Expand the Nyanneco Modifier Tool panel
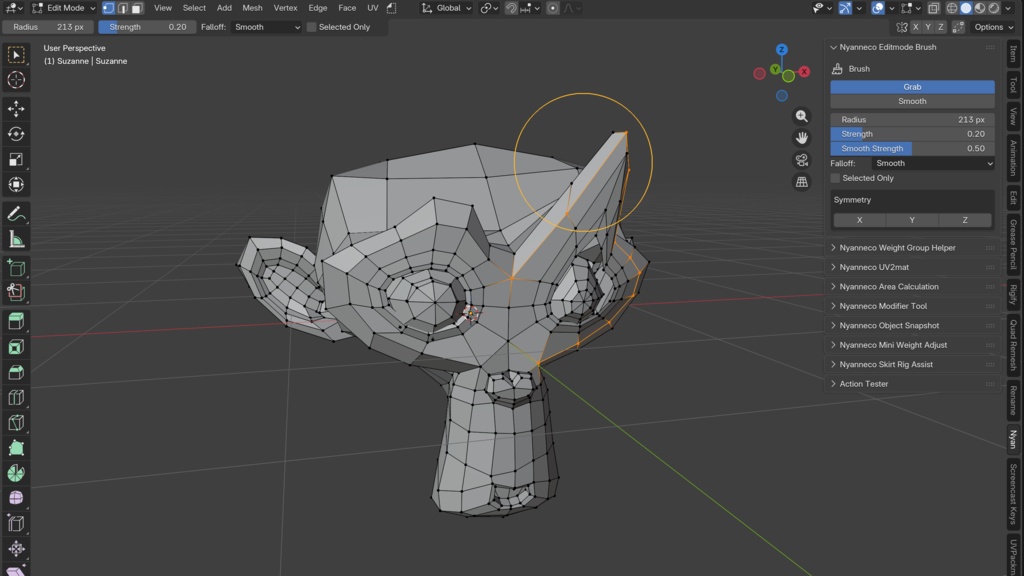This screenshot has width=1024, height=576. pyautogui.click(x=883, y=306)
